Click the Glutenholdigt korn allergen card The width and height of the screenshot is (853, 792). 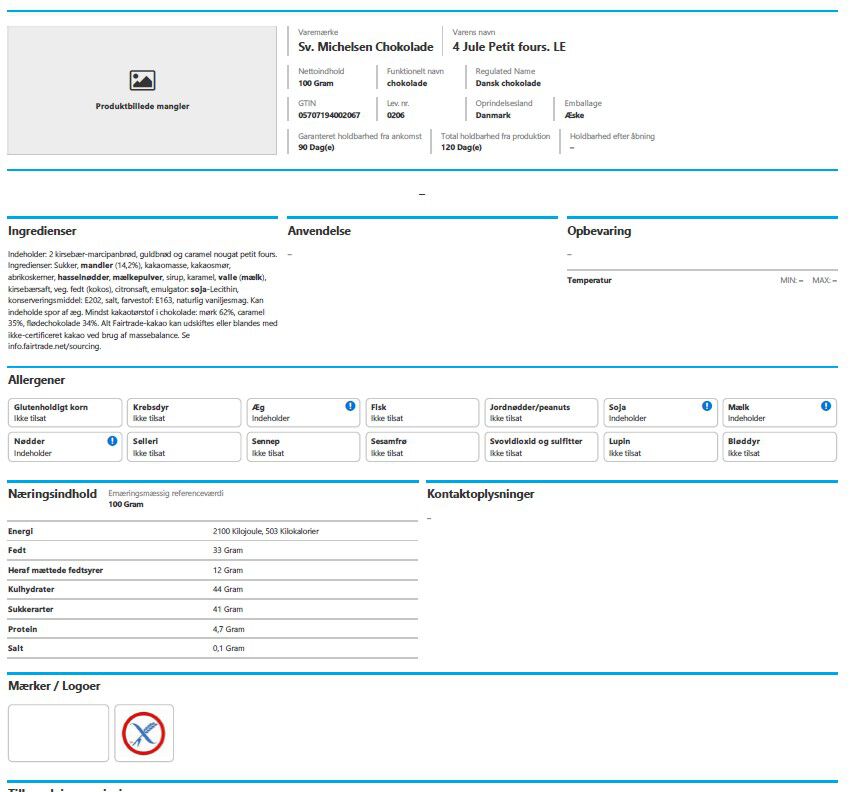click(65, 412)
